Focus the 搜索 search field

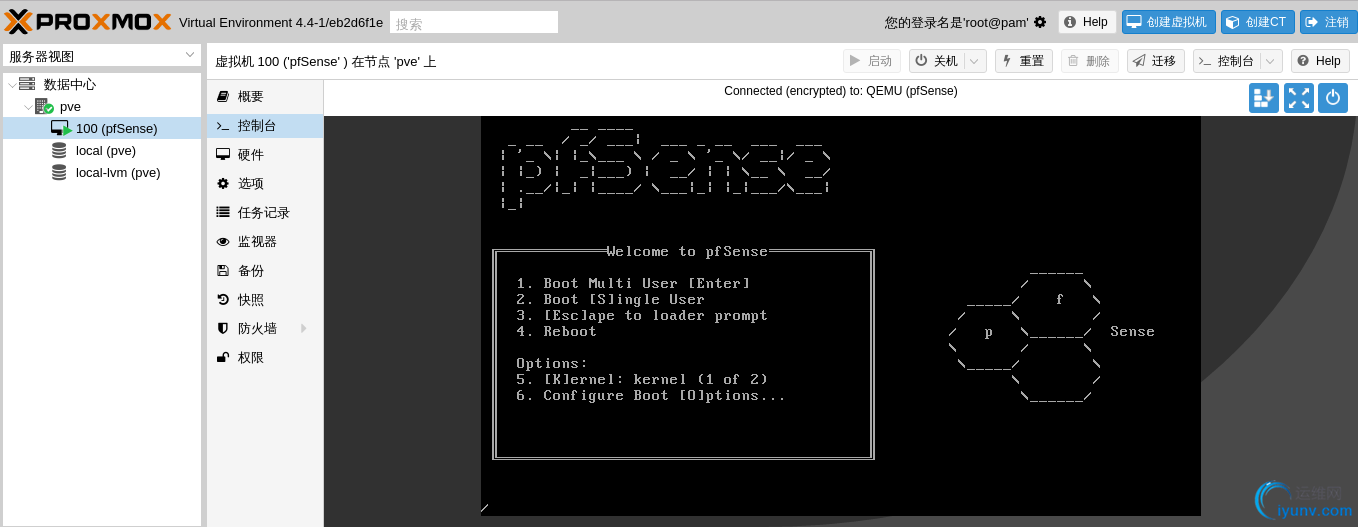[x=474, y=22]
